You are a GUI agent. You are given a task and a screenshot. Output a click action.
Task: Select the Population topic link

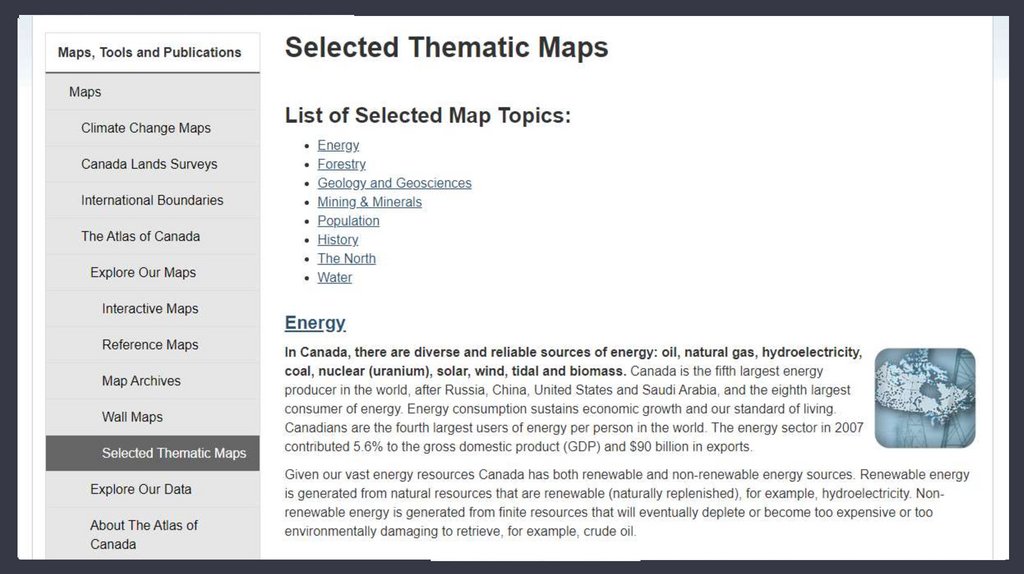coord(348,221)
